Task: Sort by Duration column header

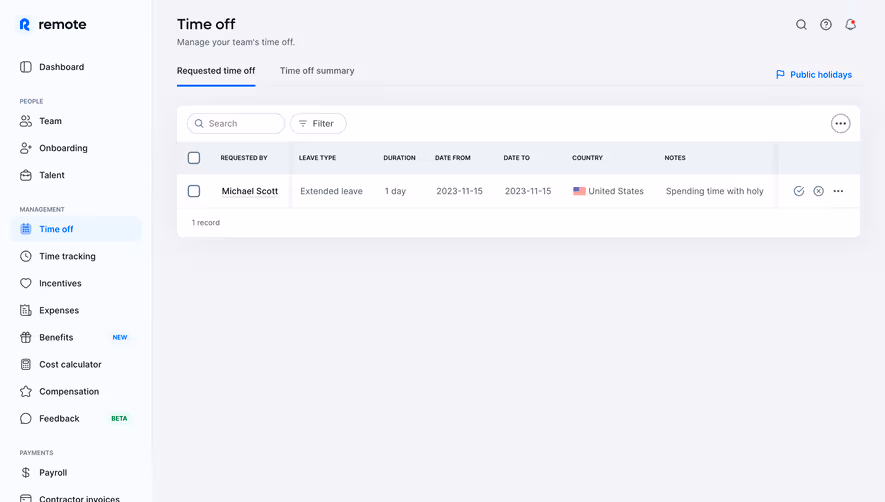Action: point(399,158)
